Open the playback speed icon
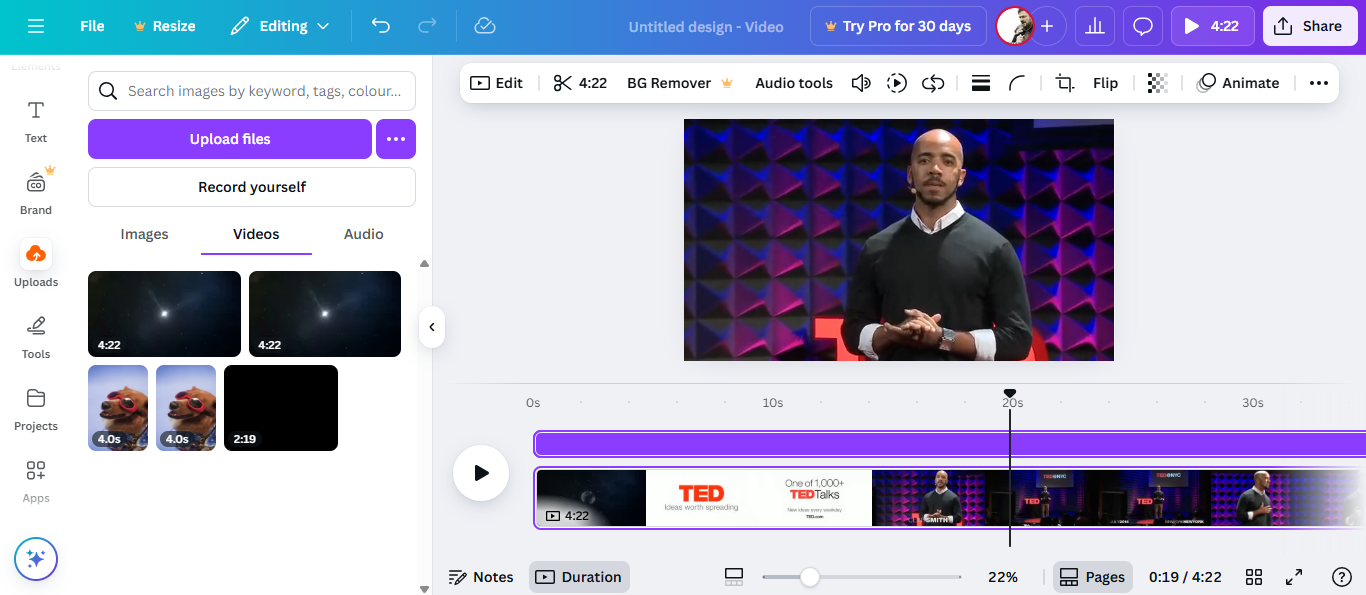This screenshot has height=595, width=1366. click(x=897, y=83)
